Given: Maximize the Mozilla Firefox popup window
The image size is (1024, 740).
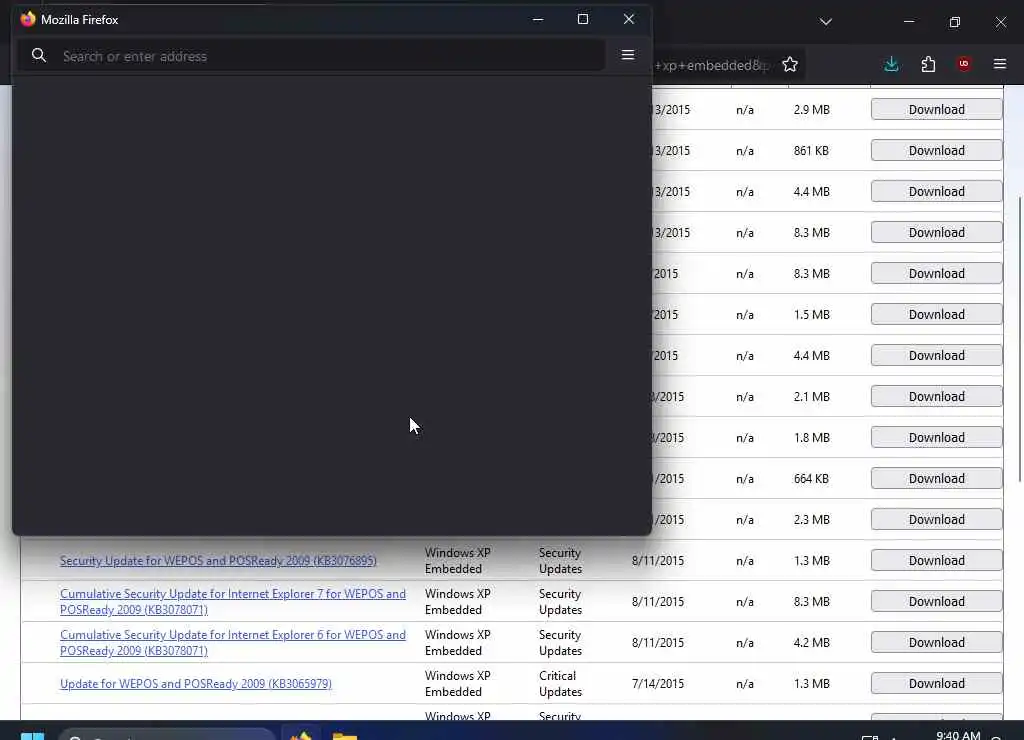Looking at the screenshot, I should coord(583,20).
